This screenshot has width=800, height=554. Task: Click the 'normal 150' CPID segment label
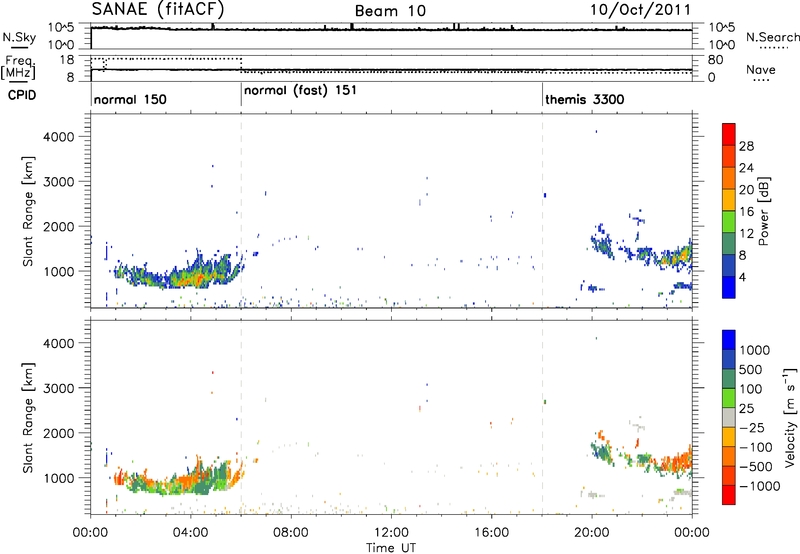(130, 99)
